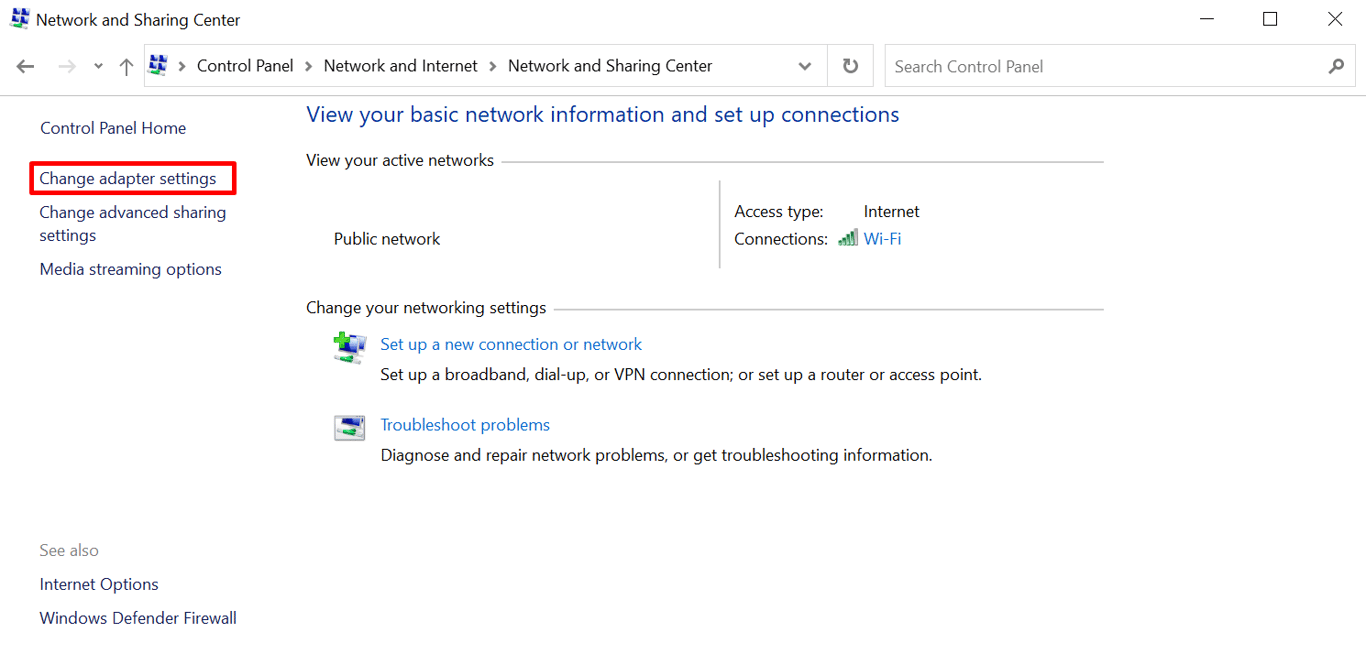Screen dimensions: 1366x654
Task: Select Network and Internet in the breadcrumb
Action: 400,65
